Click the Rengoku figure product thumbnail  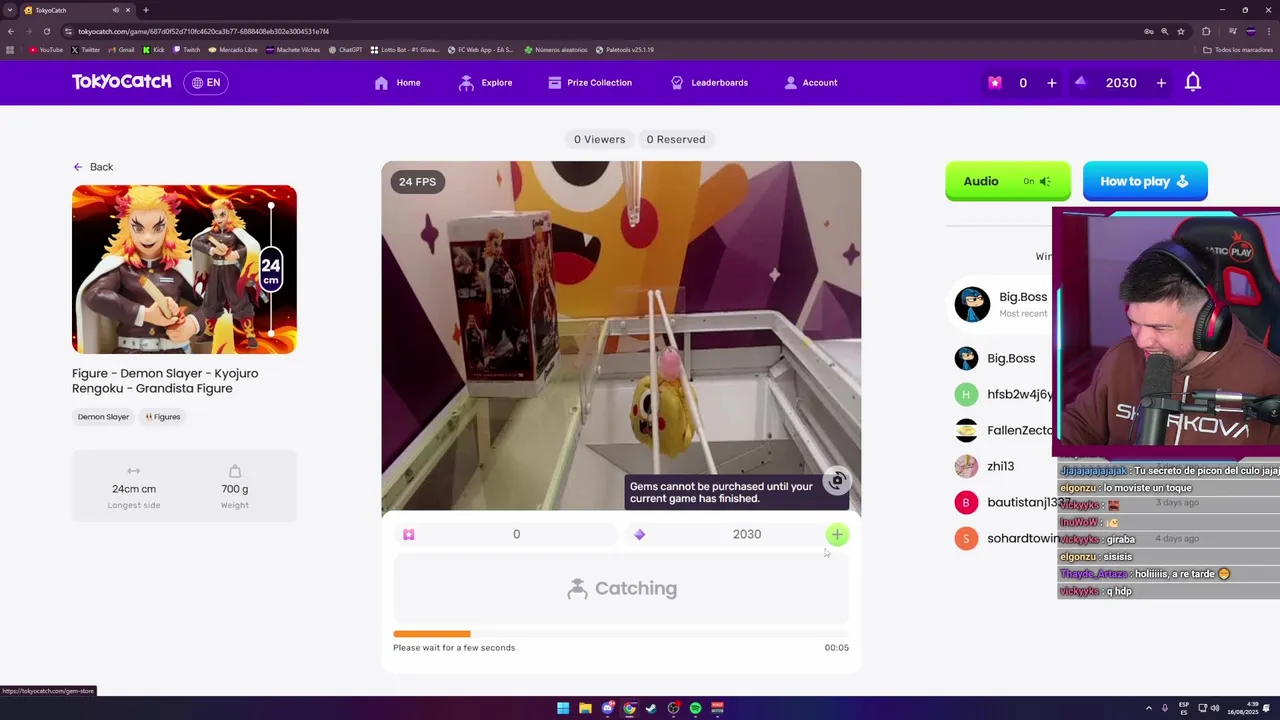click(184, 269)
